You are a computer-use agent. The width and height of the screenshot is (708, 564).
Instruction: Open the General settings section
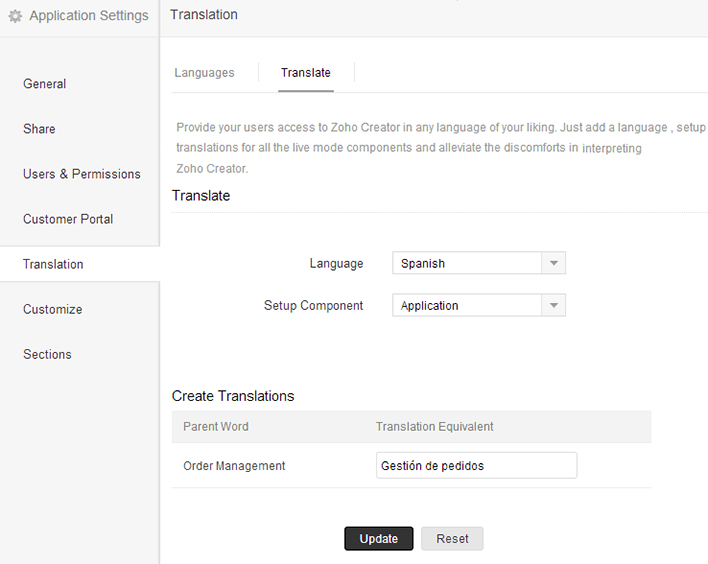(45, 84)
